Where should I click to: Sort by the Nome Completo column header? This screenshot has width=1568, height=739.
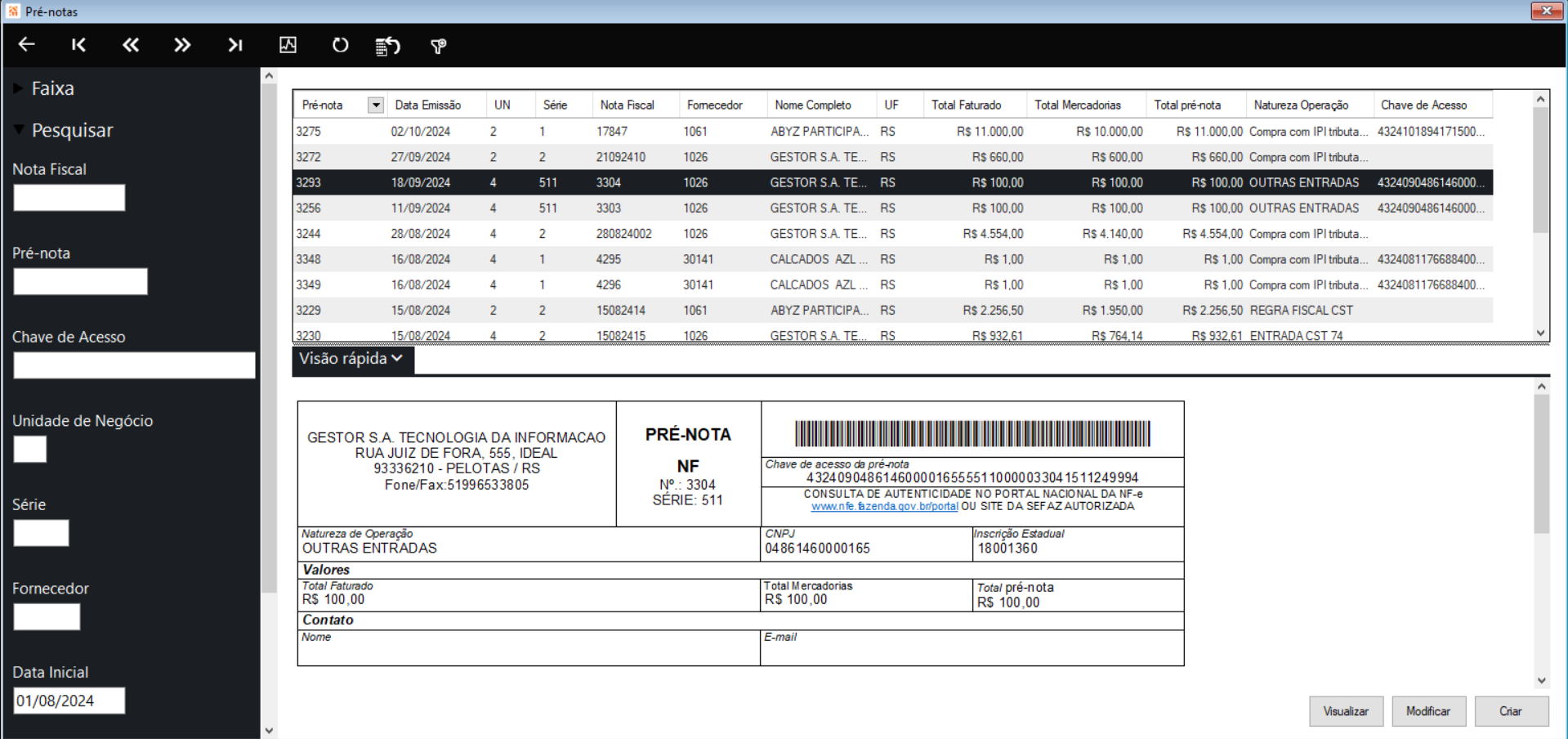coord(822,105)
